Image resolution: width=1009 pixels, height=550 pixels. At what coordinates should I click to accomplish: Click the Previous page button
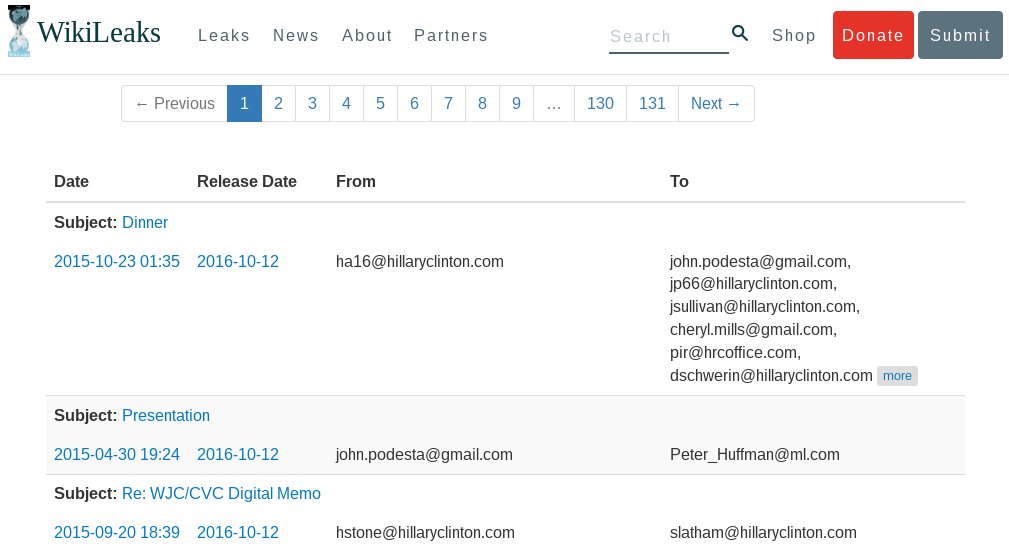point(174,104)
